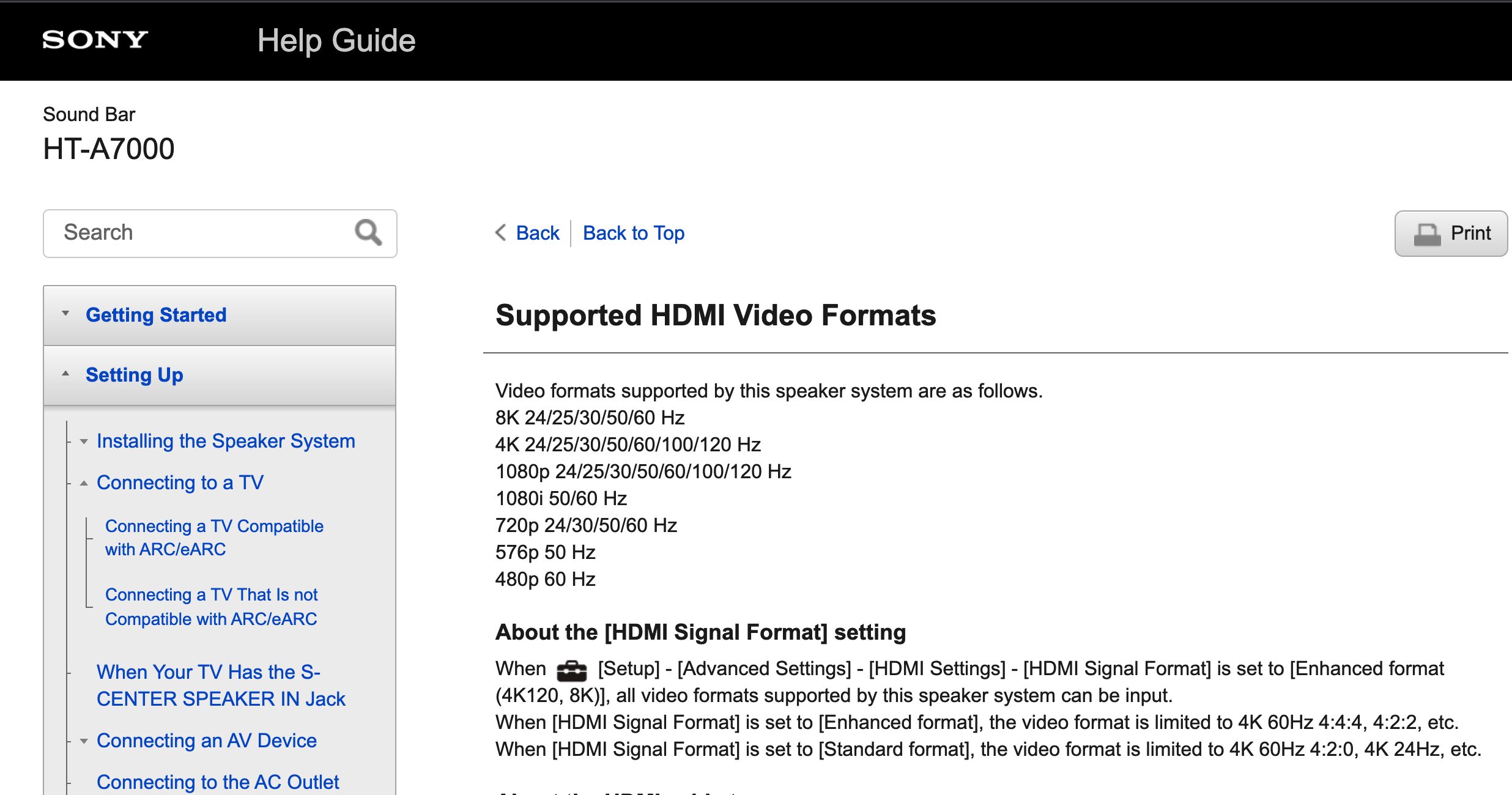This screenshot has height=795, width=1512.
Task: Click the Sony logo
Action: 95,40
